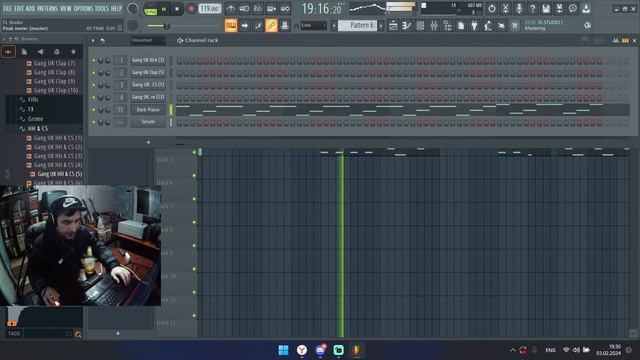This screenshot has height=360, width=640.
Task: Open the HELP menu
Action: click(117, 9)
